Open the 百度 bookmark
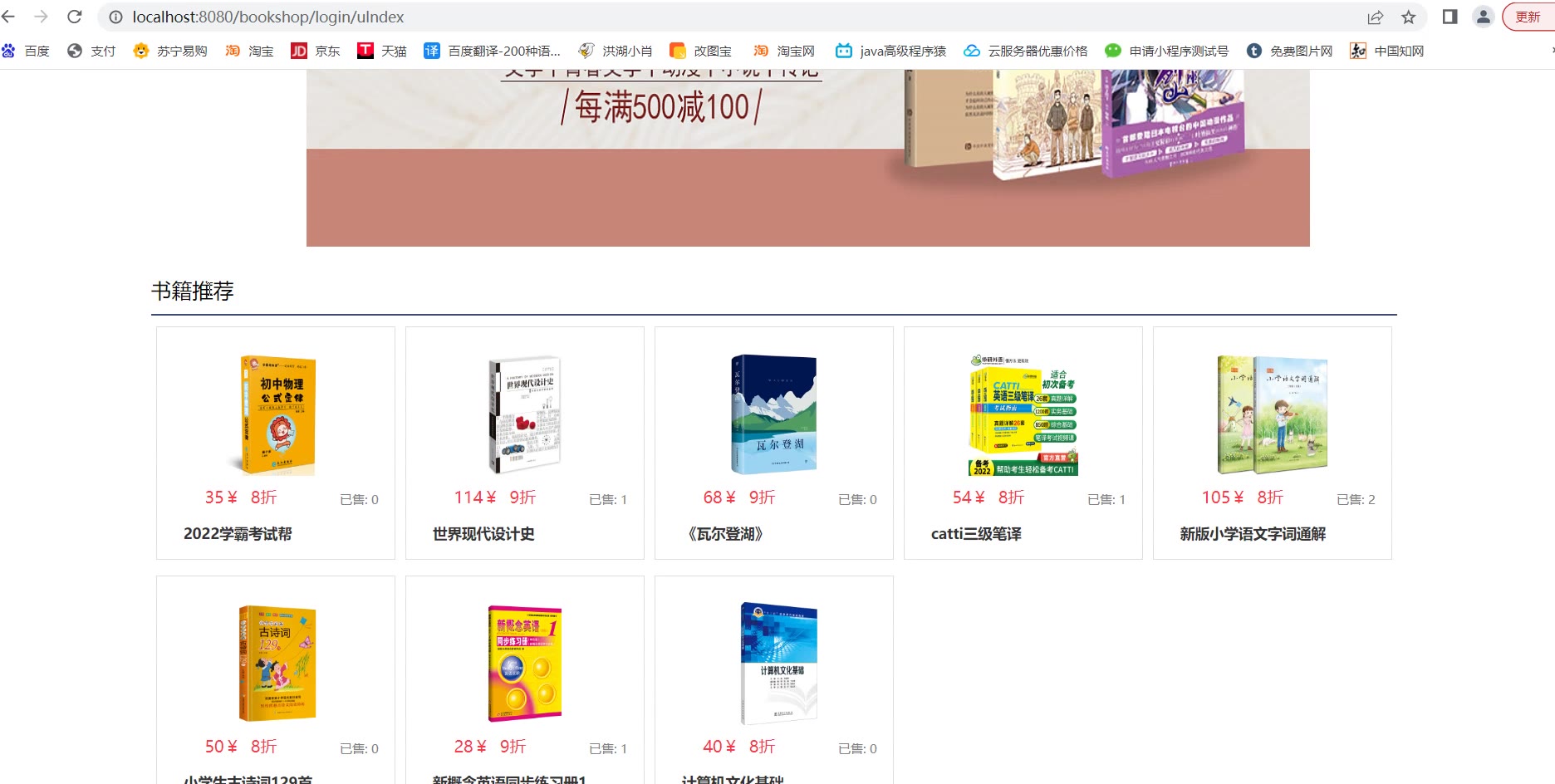 pos(26,51)
